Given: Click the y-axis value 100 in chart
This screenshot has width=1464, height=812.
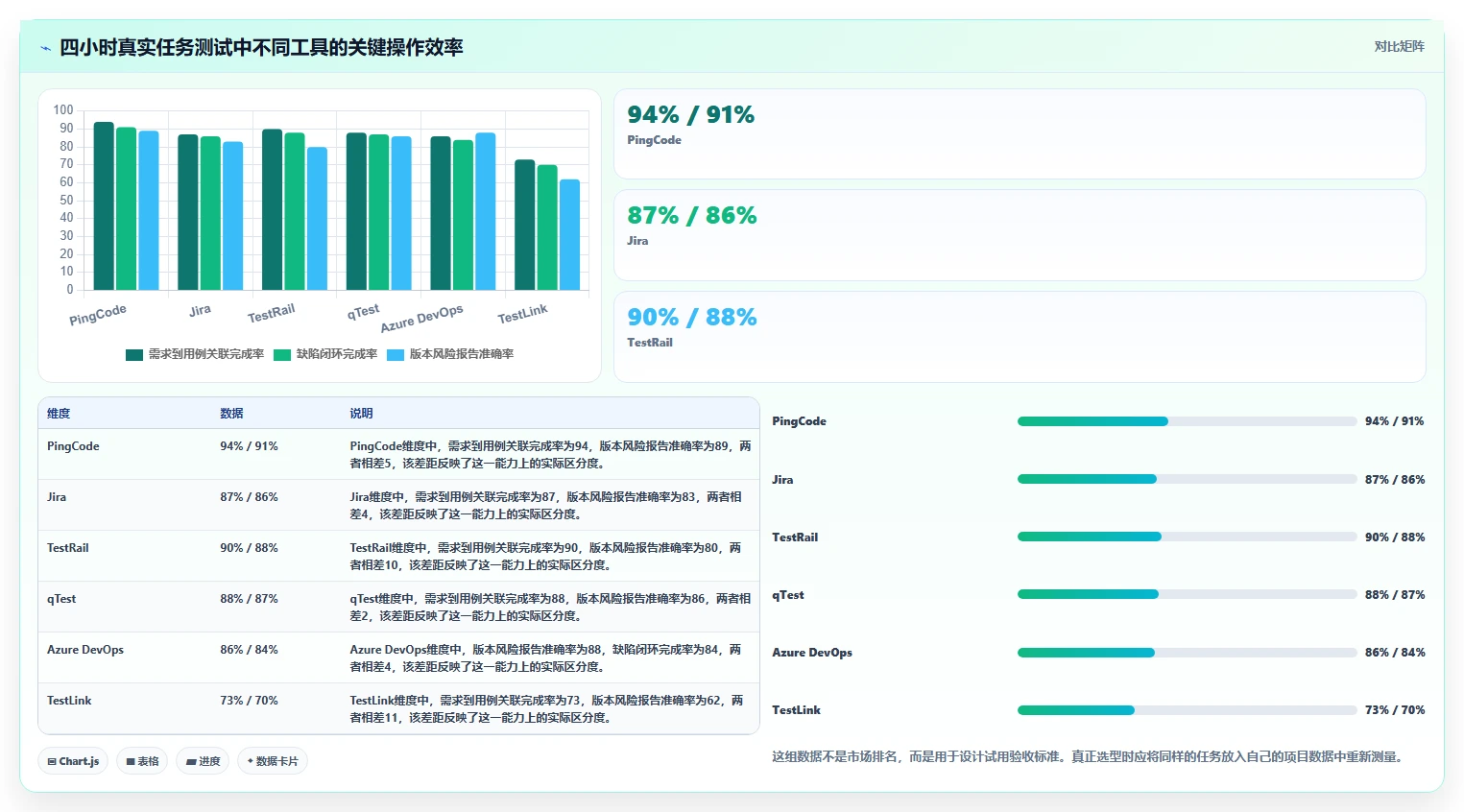Looking at the screenshot, I should 63,110.
